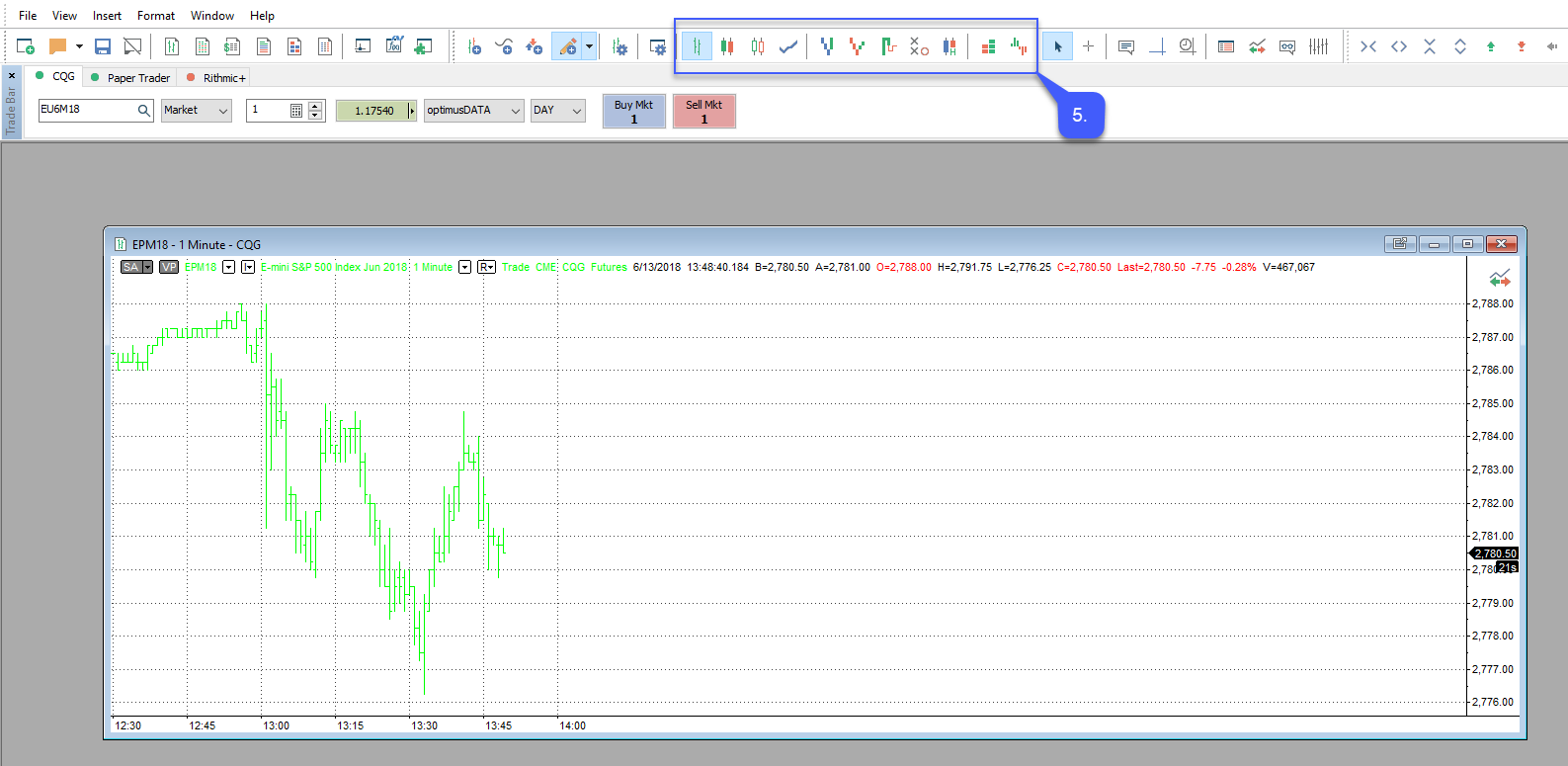Open the pencil drawing tool dropdown arrow
1568x766 pixels.
589,46
